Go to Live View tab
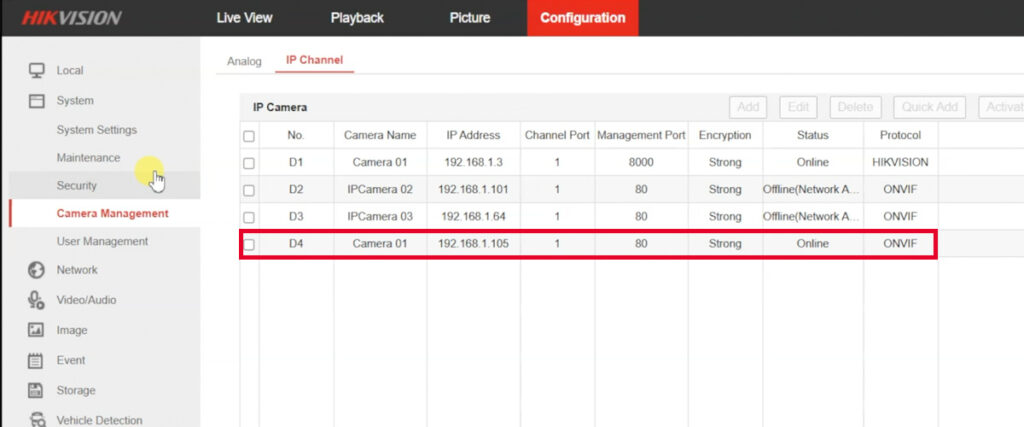Screen dimensions: 1024x427 244,18
